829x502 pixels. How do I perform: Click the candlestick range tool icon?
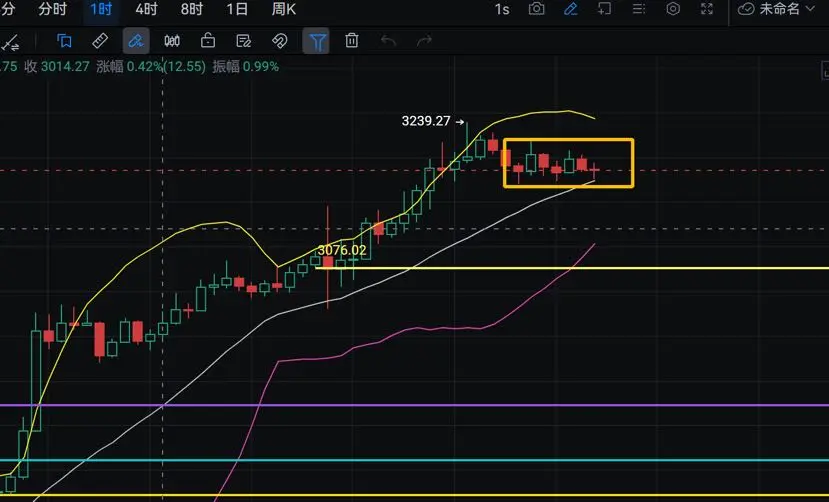(172, 41)
